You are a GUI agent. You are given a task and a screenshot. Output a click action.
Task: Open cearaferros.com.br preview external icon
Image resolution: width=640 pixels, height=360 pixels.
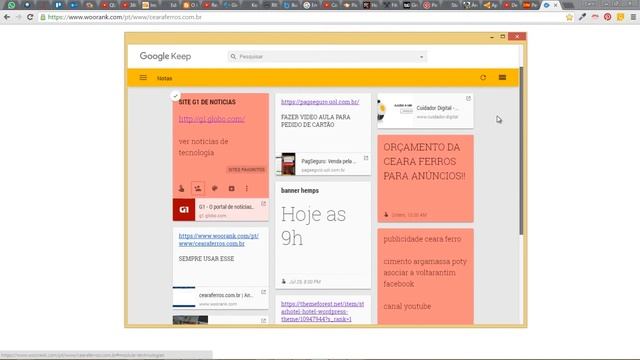click(x=264, y=292)
